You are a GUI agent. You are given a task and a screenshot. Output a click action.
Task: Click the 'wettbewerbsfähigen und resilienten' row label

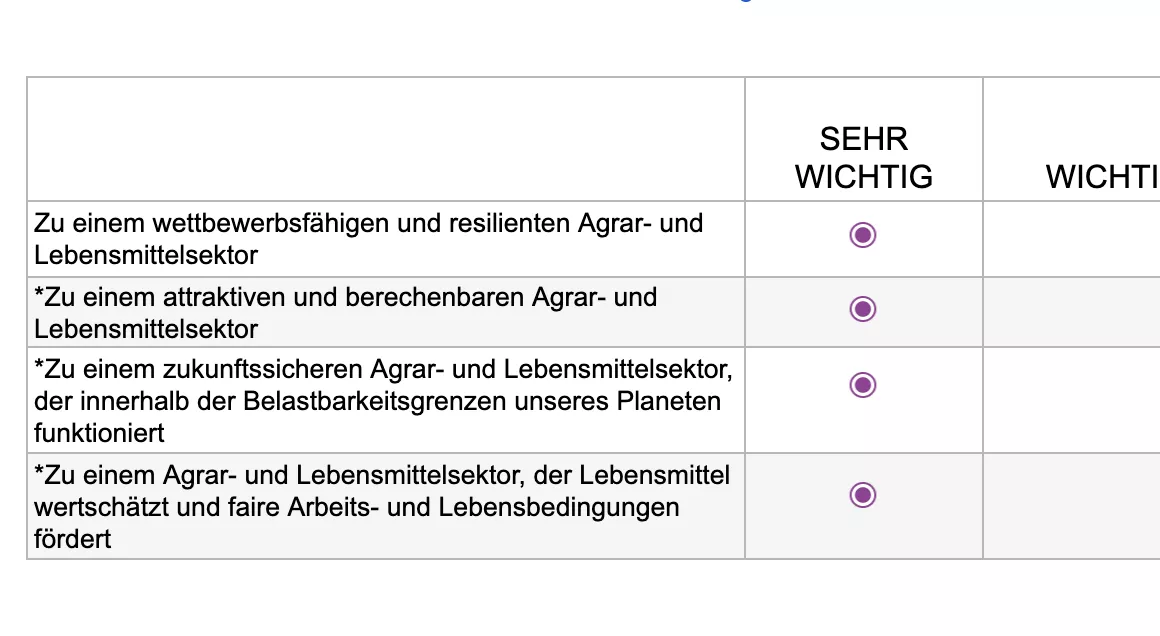368,239
